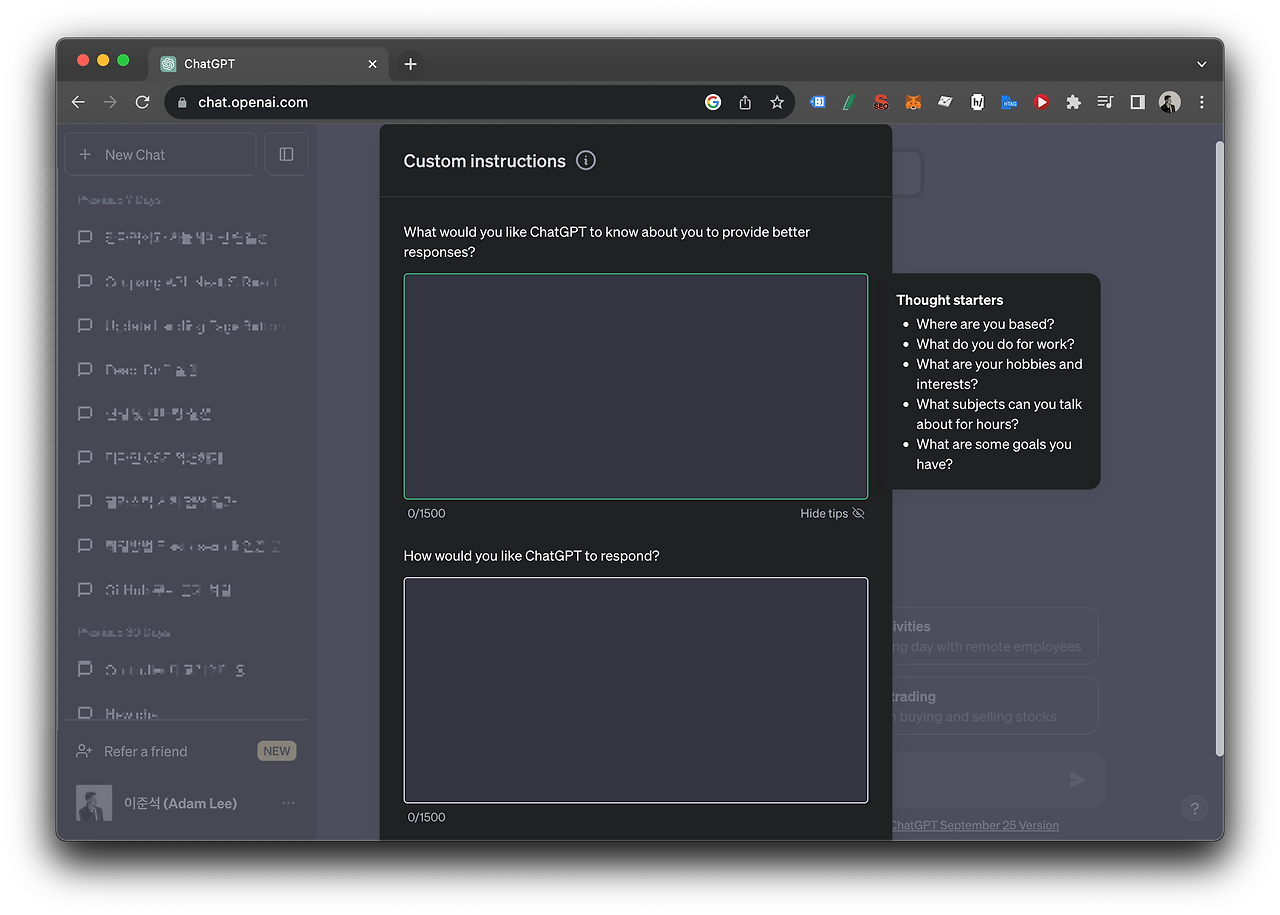Image resolution: width=1280 pixels, height=915 pixels.
Task: Open the h/ black-and-white extension icon
Action: tap(977, 102)
